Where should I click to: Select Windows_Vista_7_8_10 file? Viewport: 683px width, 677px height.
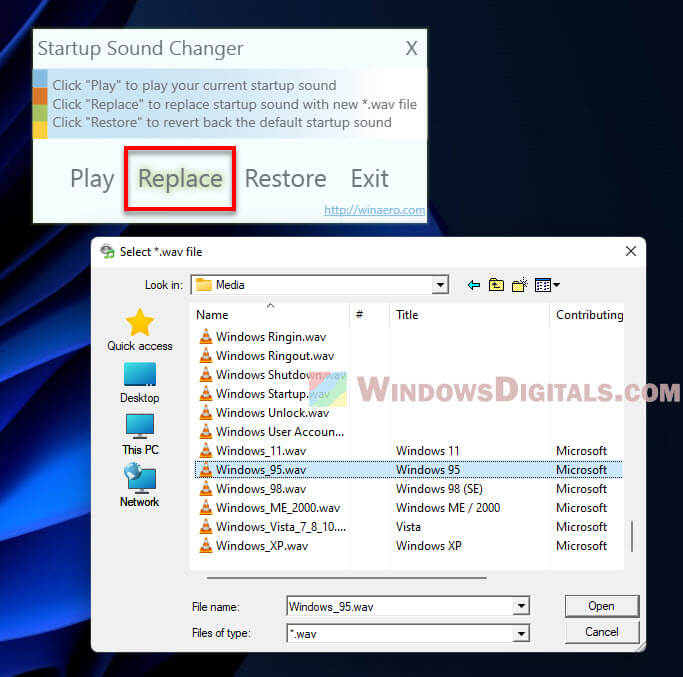272,527
